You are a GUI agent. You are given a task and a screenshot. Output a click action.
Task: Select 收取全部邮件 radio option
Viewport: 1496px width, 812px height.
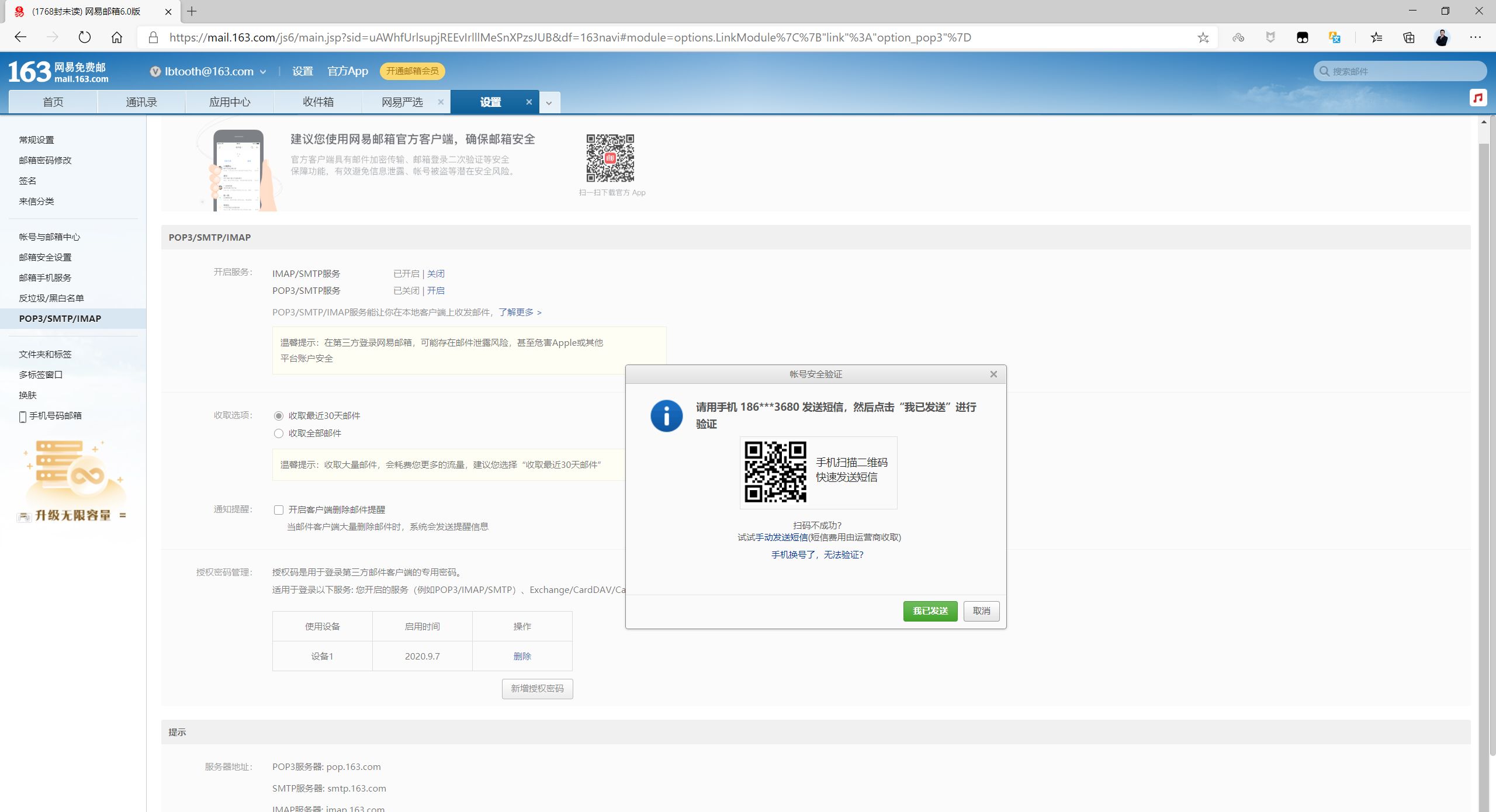[x=279, y=433]
